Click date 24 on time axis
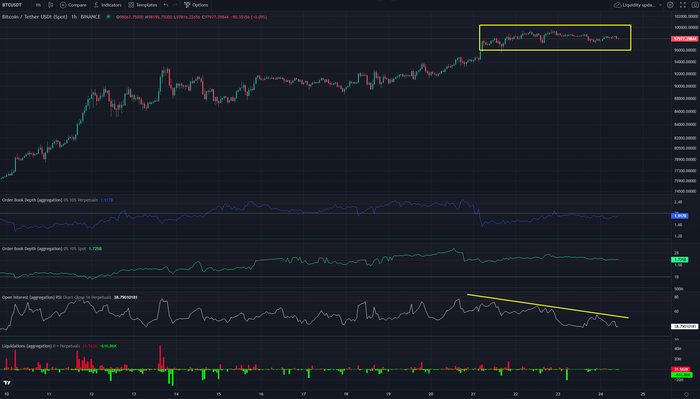The width and height of the screenshot is (700, 399). tap(600, 394)
